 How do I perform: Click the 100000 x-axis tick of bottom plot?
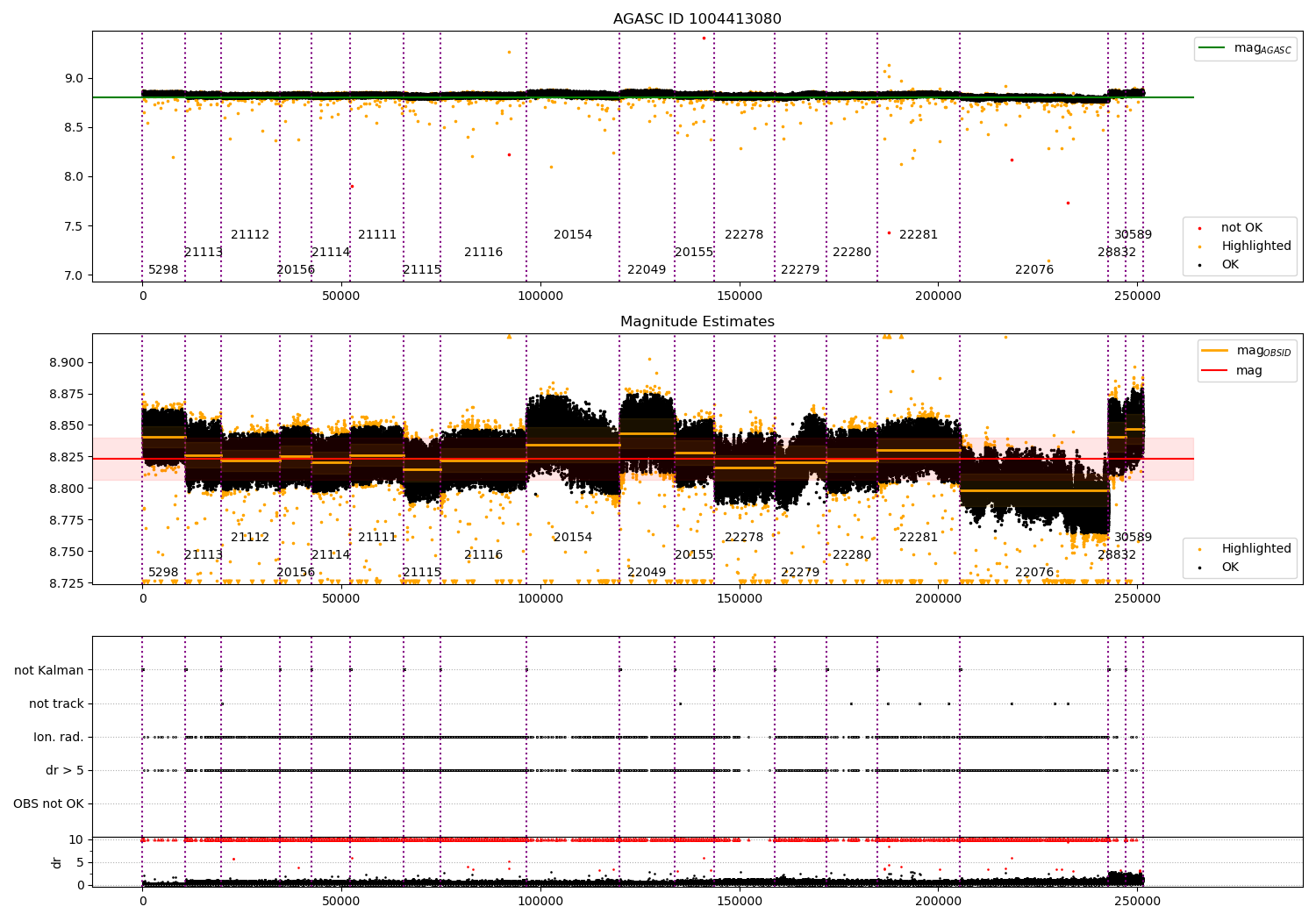click(x=540, y=902)
